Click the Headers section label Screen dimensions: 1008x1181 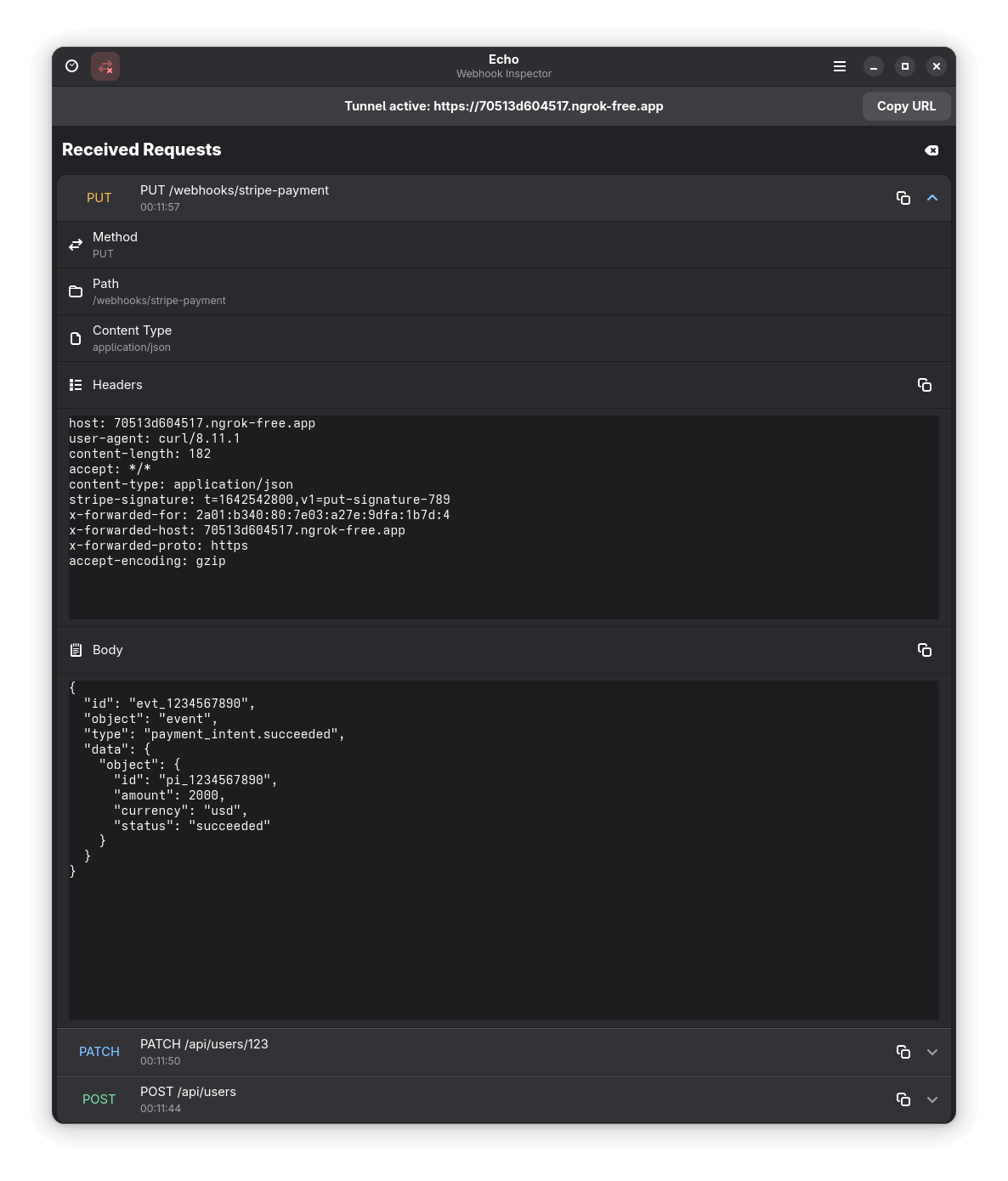117,385
